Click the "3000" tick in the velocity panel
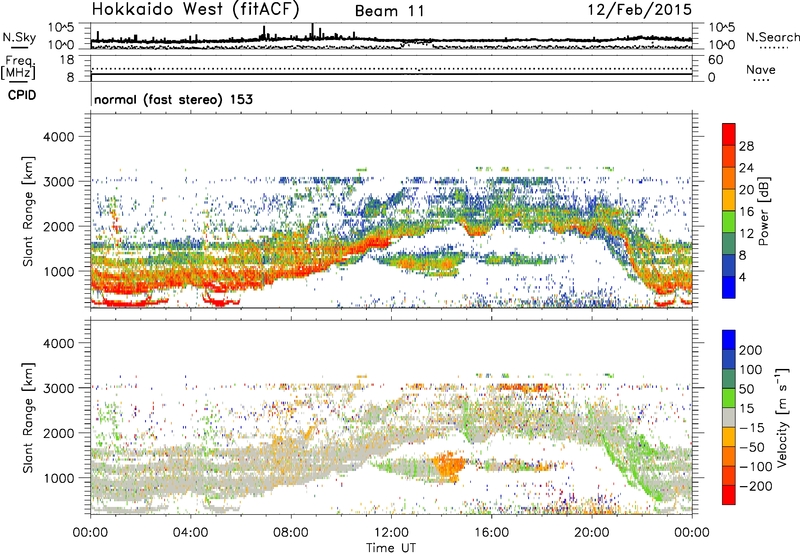This screenshot has height=554, width=800. (59, 388)
